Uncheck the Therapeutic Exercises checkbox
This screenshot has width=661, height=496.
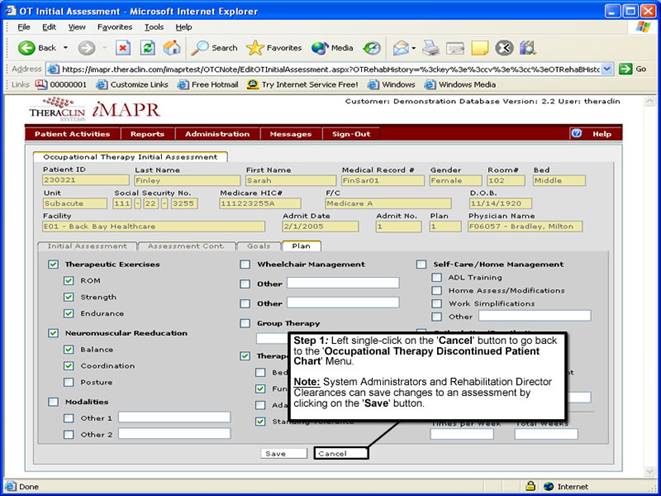pos(53,264)
